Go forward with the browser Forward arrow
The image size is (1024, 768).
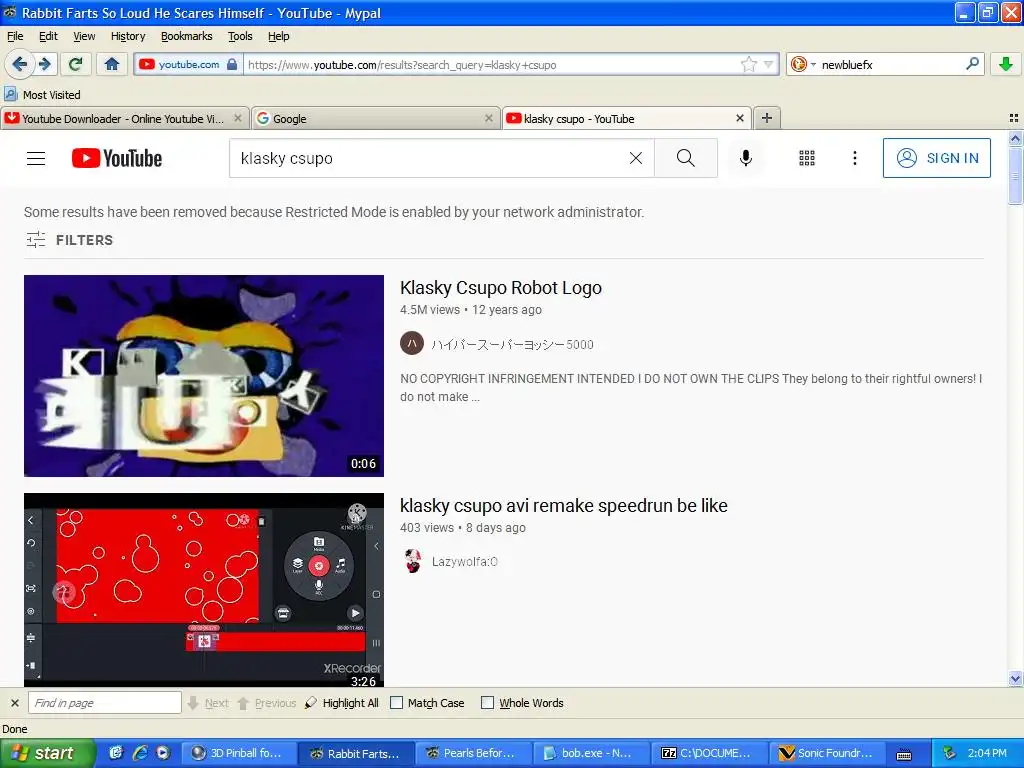[x=44, y=64]
